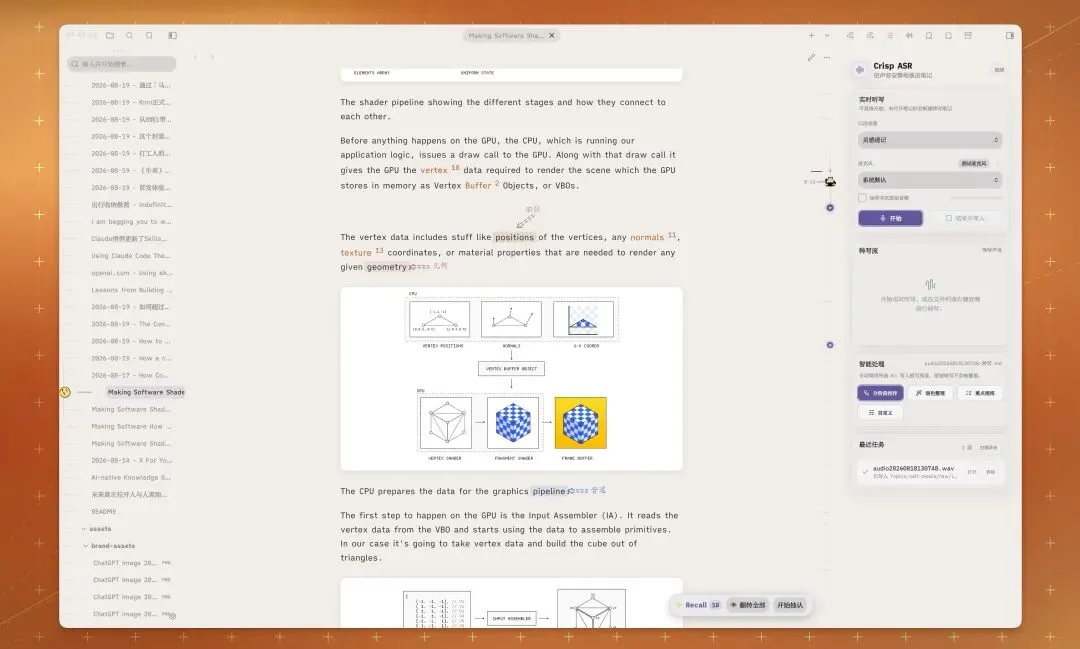Click the sidebar search input field

click(122, 63)
